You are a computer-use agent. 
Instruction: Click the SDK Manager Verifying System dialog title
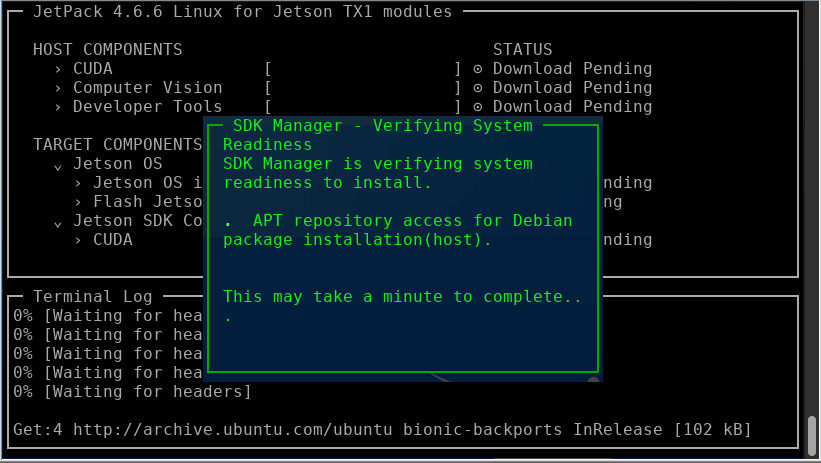point(383,126)
